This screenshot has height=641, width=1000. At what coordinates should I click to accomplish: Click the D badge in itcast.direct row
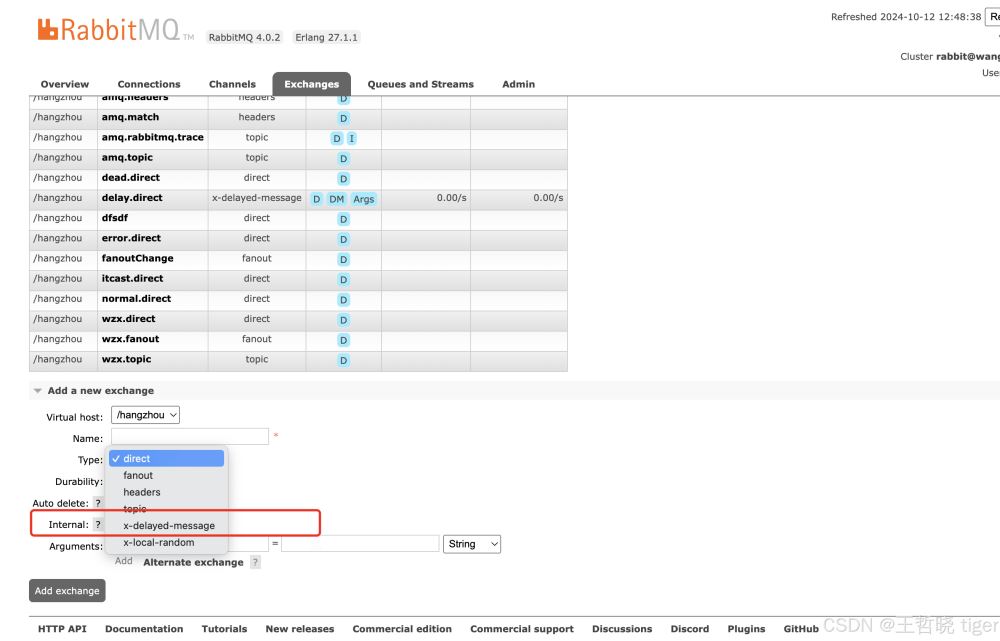343,280
